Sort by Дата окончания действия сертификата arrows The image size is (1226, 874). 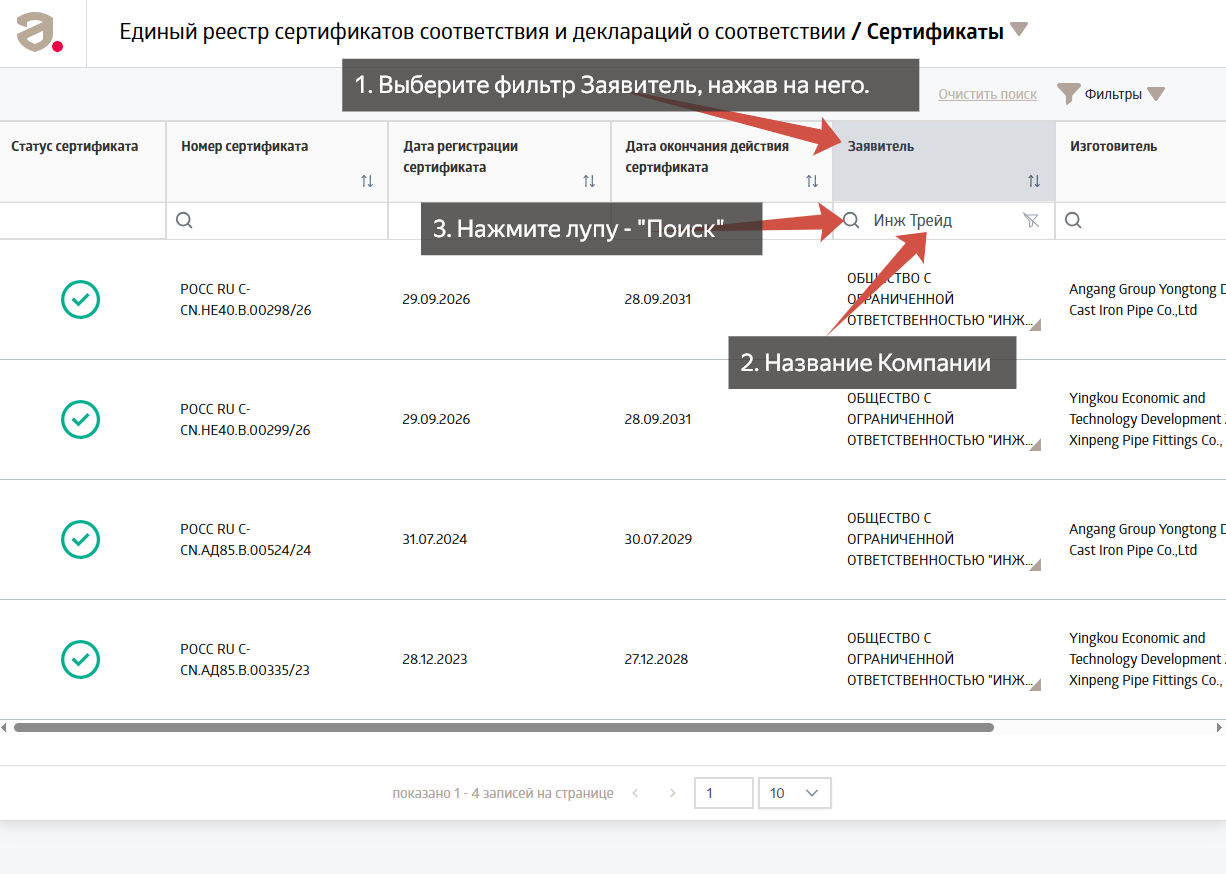pyautogui.click(x=812, y=181)
